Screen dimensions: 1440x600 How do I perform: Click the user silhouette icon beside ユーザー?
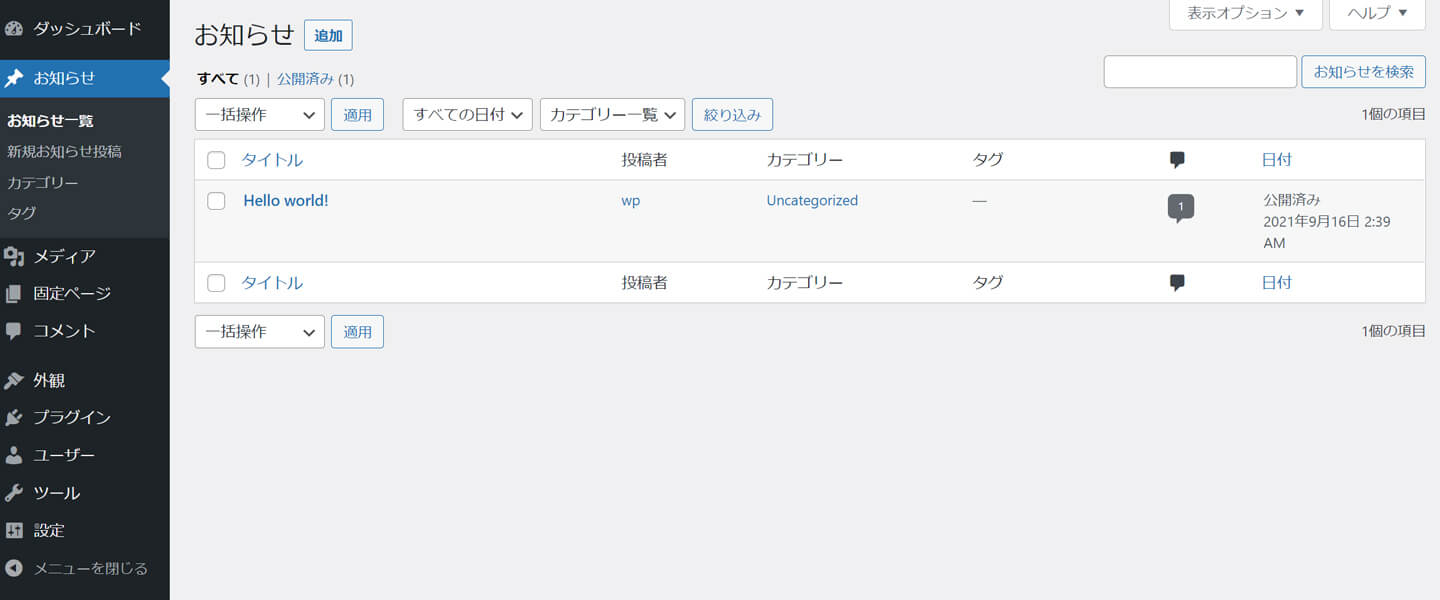pos(14,455)
